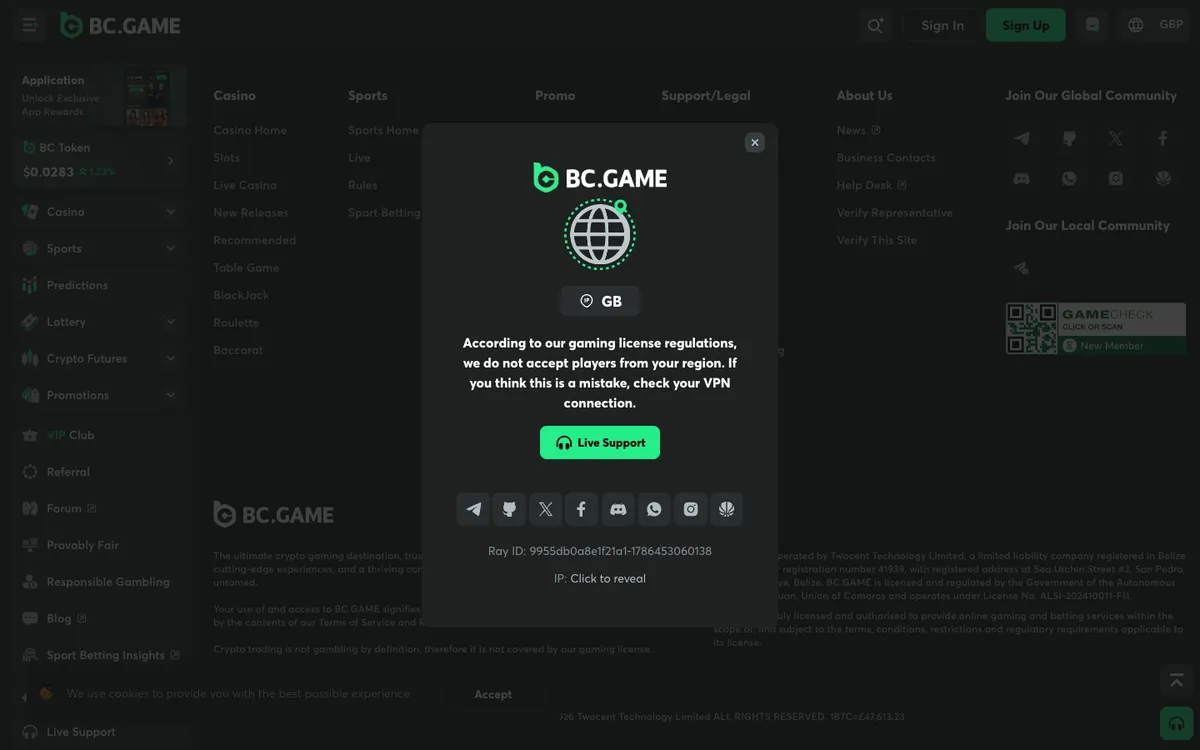Open GitHub icon in the dialog
The height and width of the screenshot is (750, 1200).
(x=509, y=509)
